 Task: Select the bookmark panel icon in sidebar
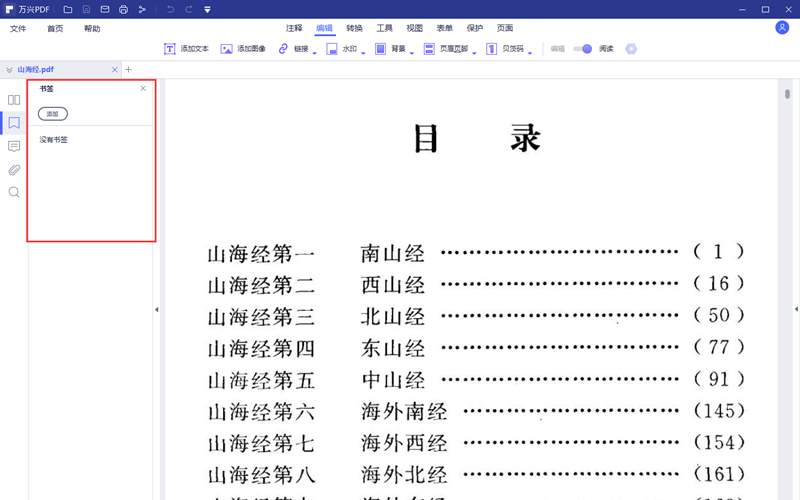point(14,123)
